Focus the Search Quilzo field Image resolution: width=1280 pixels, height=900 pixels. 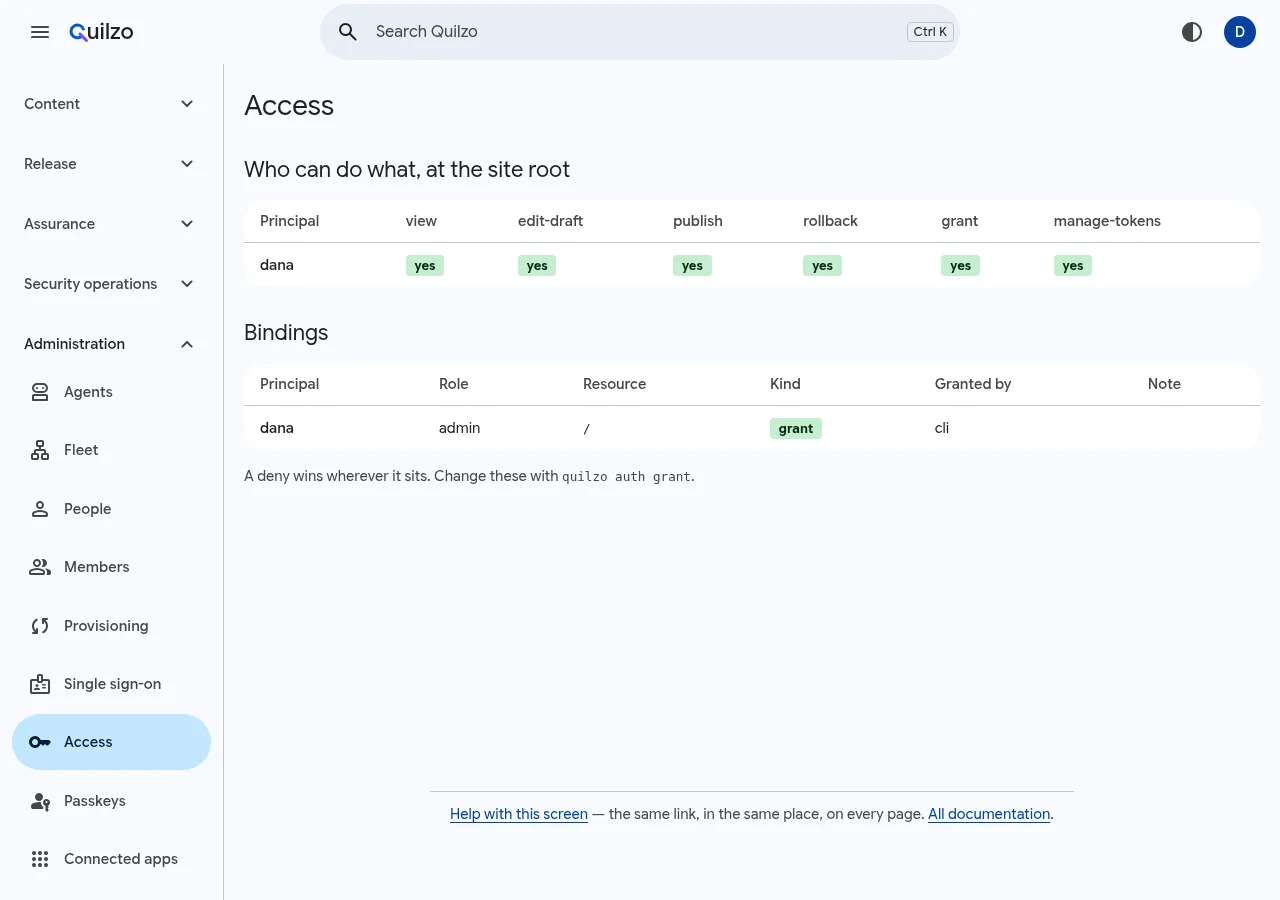(640, 32)
